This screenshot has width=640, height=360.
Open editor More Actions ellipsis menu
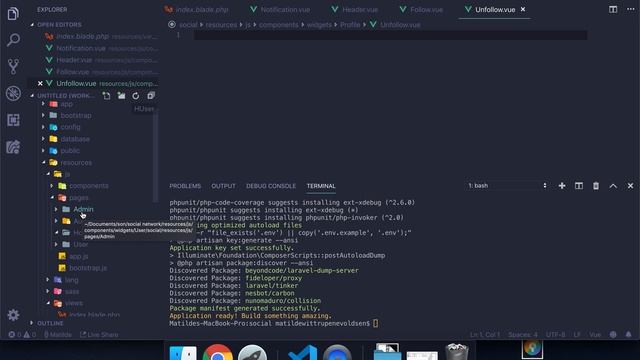coord(631,9)
